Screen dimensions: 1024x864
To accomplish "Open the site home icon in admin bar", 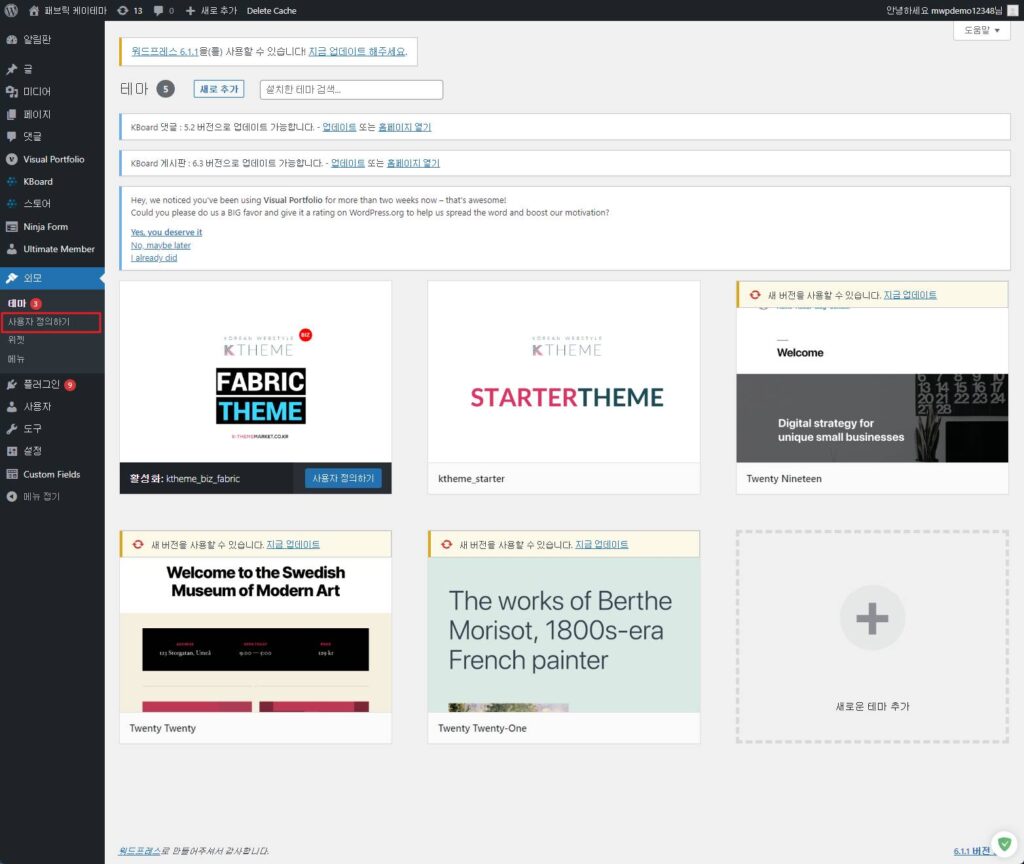I will 34,10.
